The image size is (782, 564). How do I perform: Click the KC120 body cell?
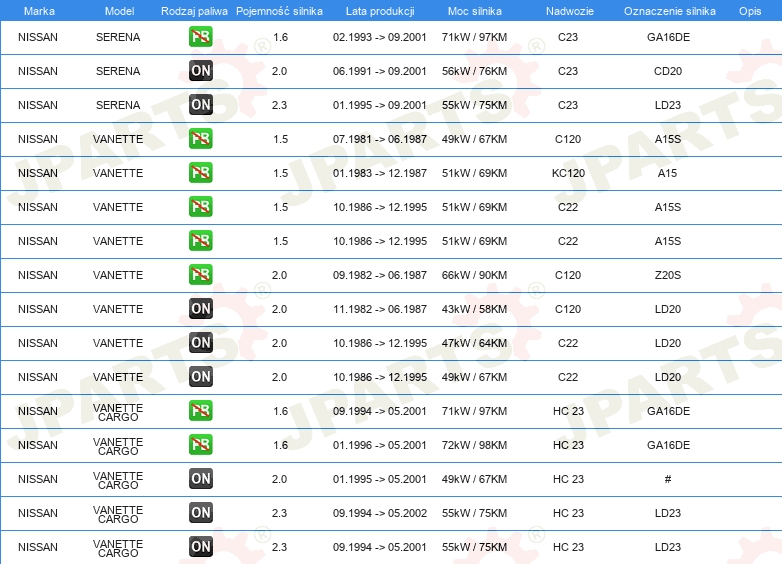568,173
